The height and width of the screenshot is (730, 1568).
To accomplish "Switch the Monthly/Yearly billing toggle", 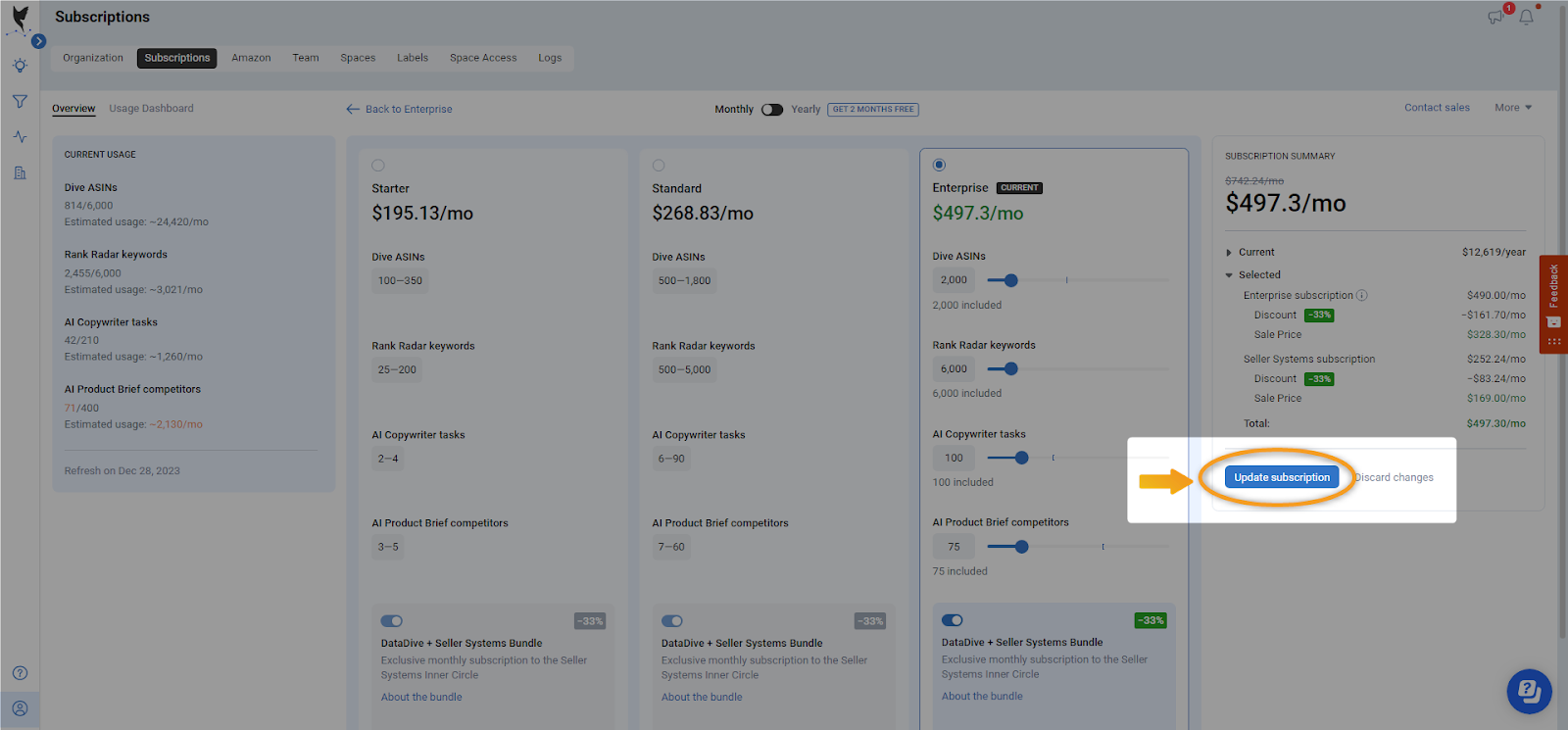I will [772, 109].
